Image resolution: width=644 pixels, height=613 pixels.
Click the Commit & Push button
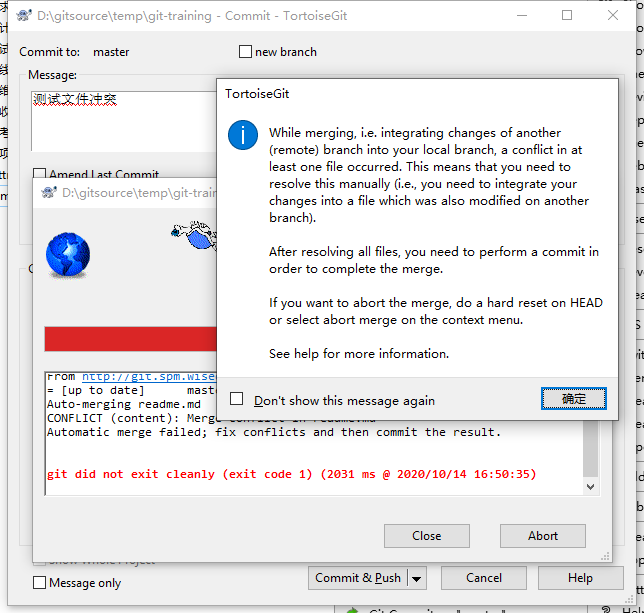(x=358, y=578)
